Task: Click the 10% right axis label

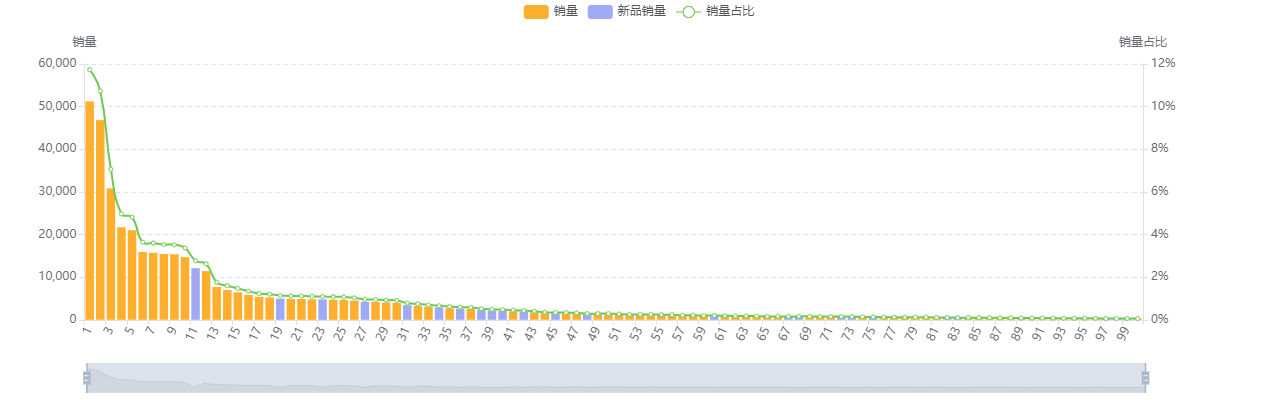Action: (1163, 106)
